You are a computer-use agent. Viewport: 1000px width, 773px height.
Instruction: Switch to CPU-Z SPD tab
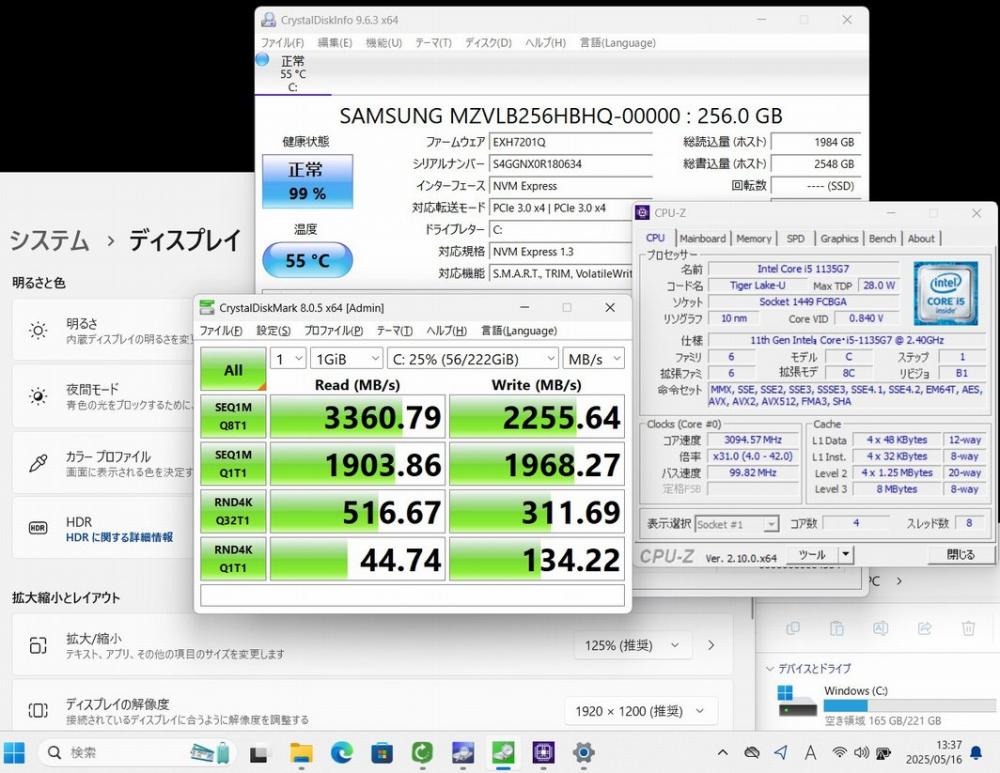795,239
